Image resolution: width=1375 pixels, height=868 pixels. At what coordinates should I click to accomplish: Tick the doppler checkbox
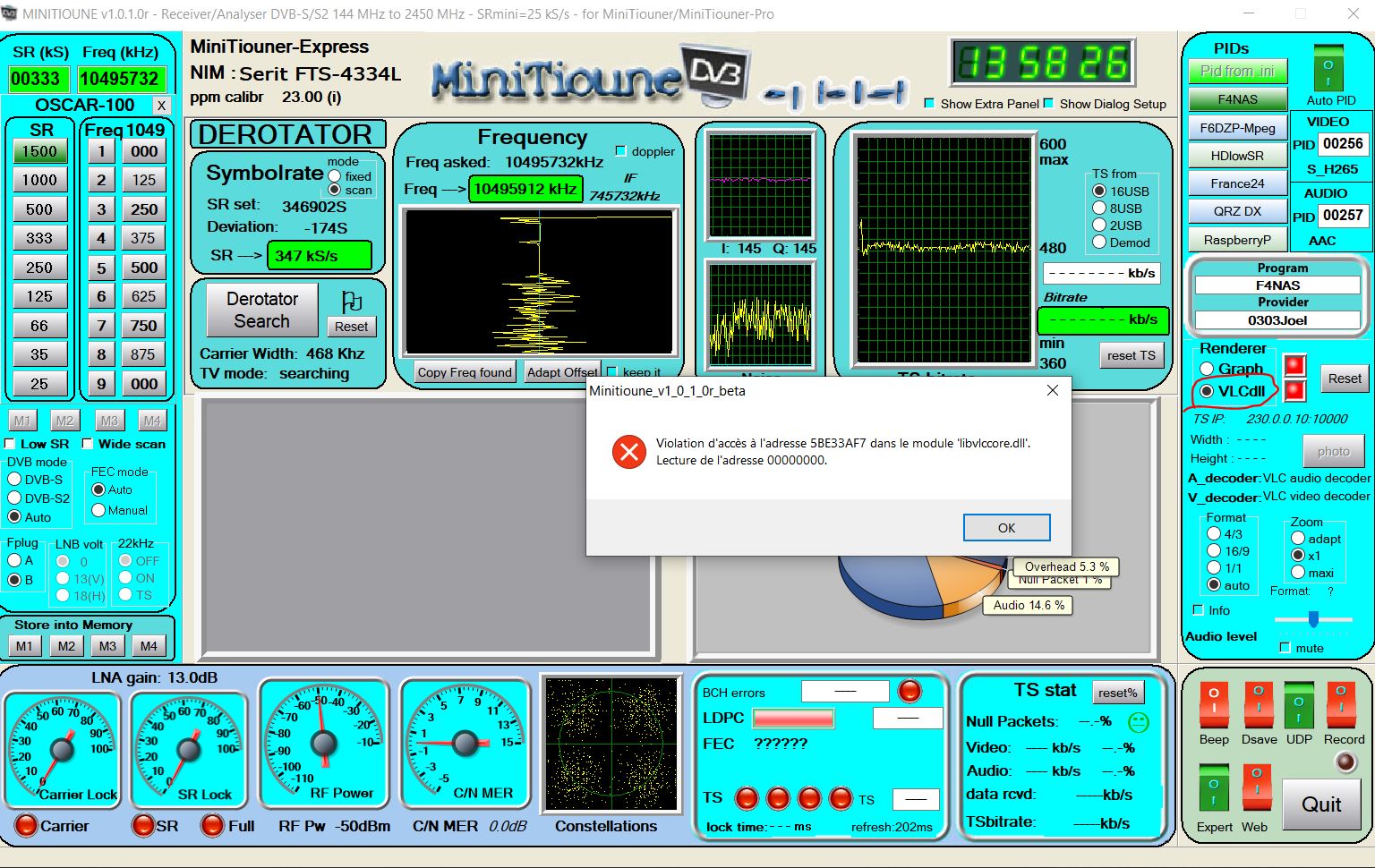621,150
